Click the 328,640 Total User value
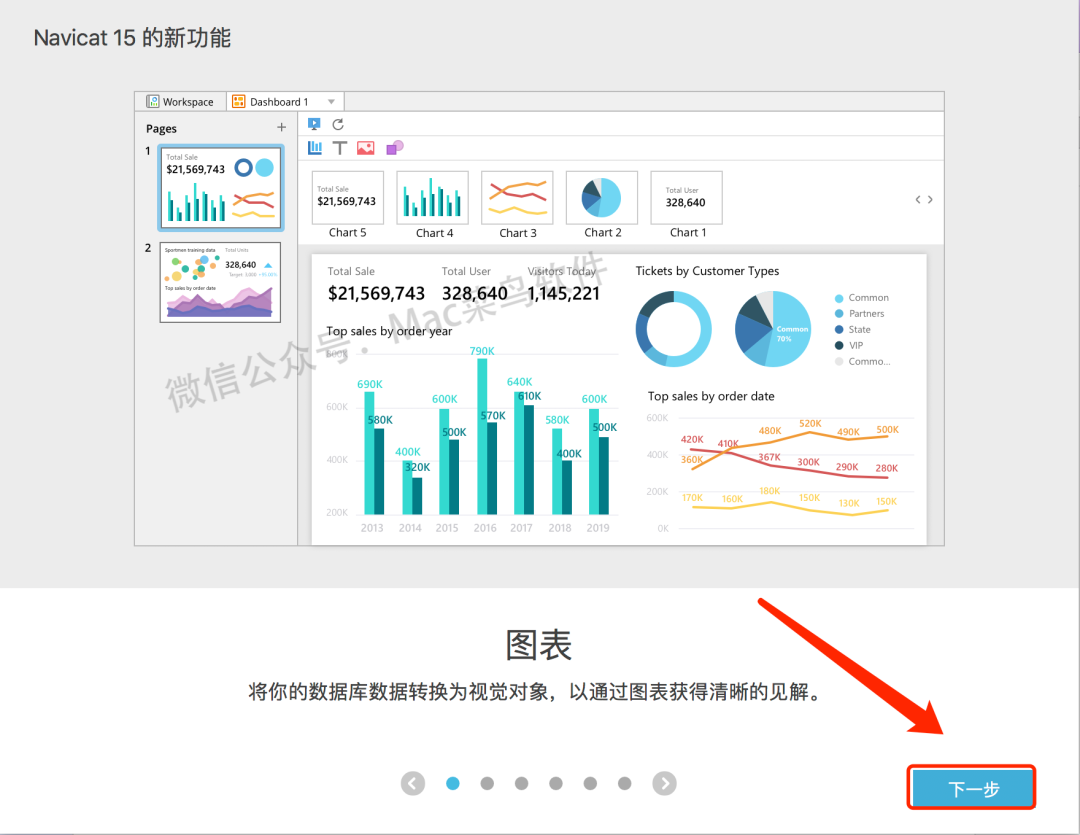 tap(475, 294)
